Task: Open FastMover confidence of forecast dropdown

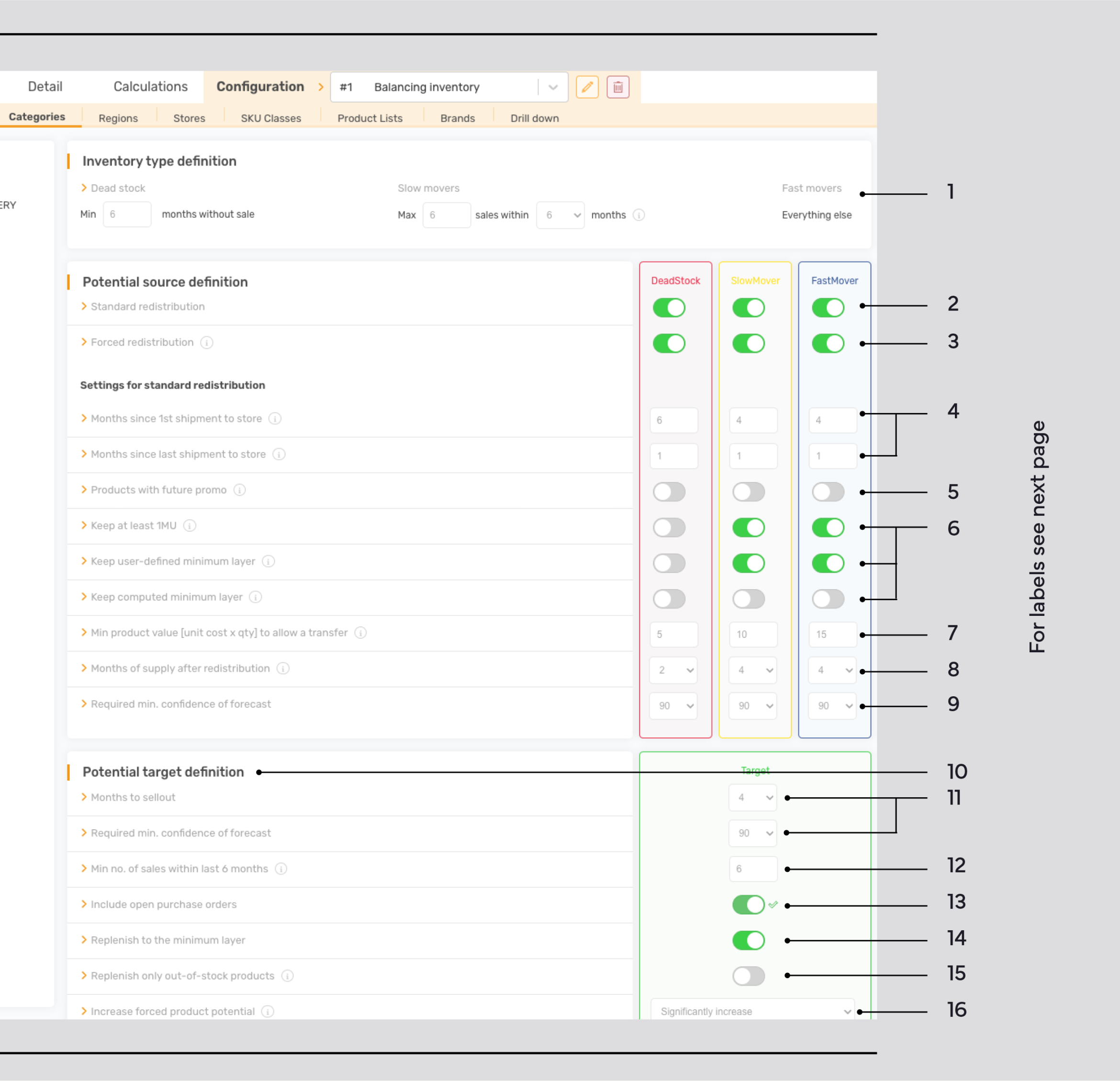Action: tap(832, 706)
